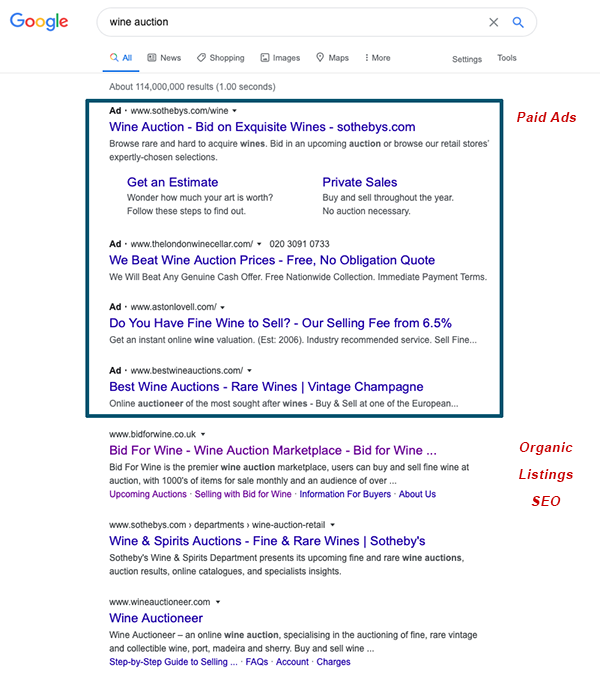
Task: Open Information For Buyers sitelink
Action: coord(345,494)
